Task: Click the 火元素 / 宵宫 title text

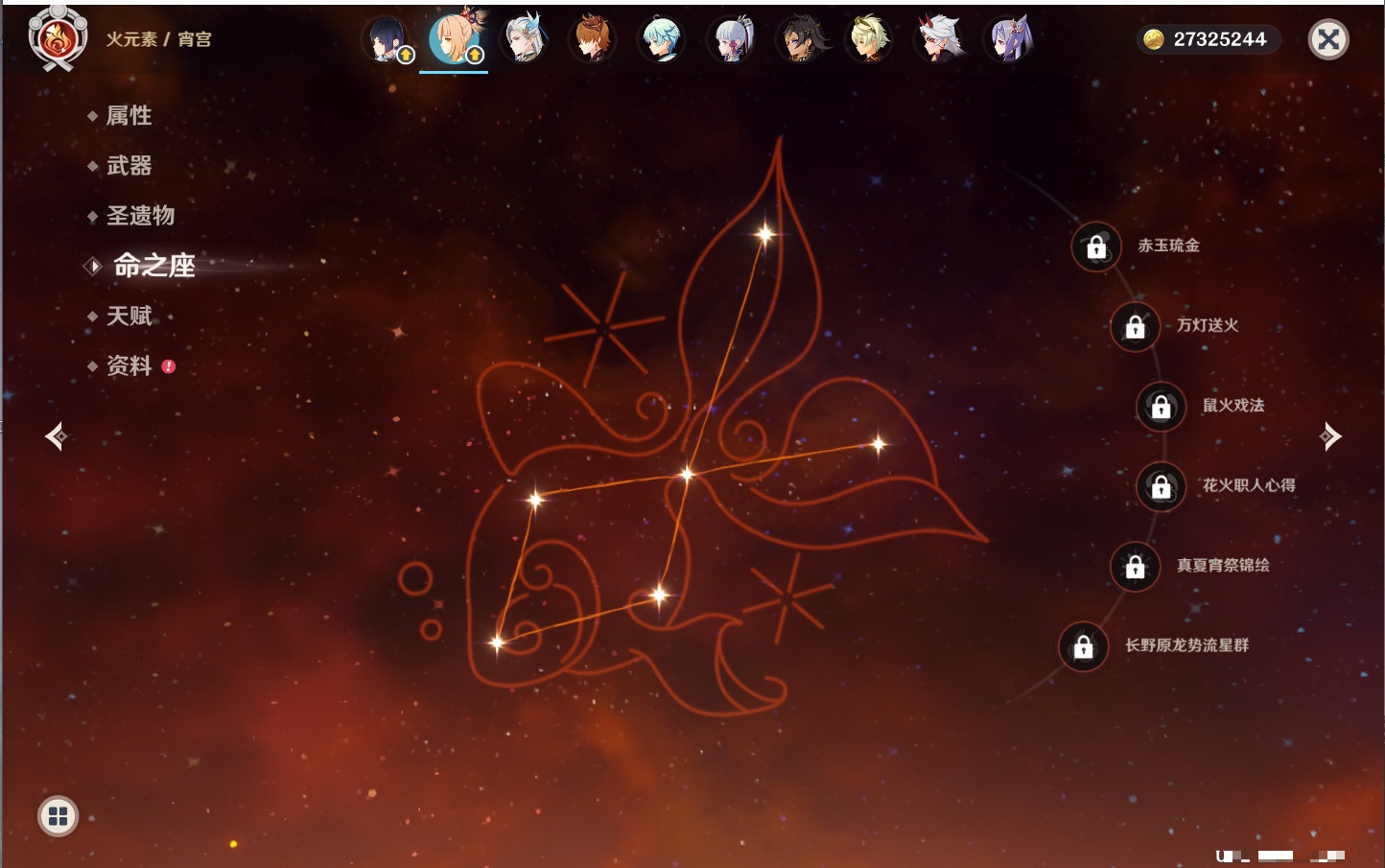Action: click(158, 39)
